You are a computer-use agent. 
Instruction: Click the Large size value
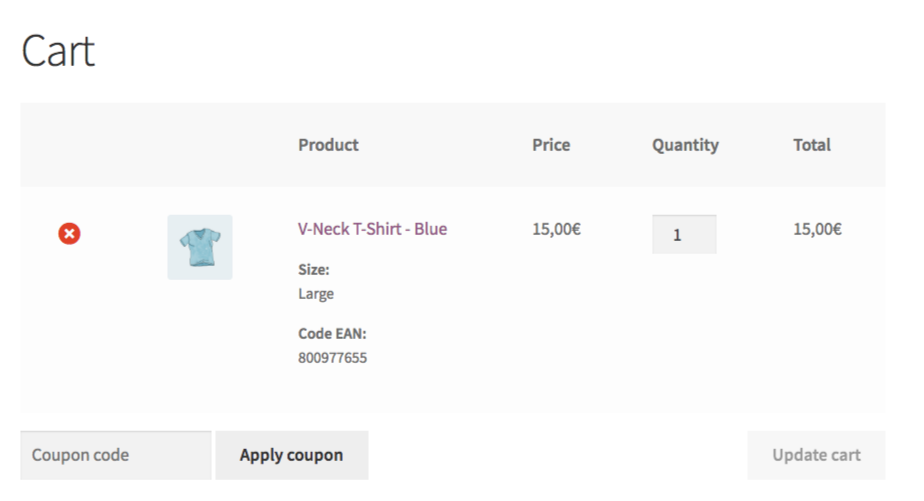coord(316,294)
